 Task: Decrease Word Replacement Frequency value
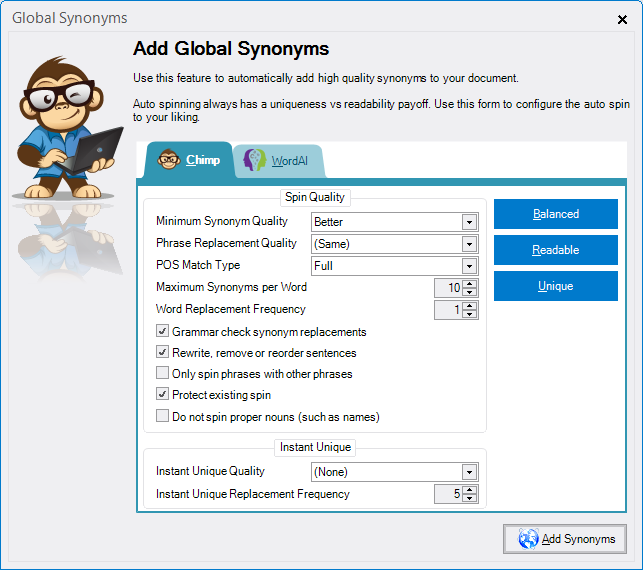pyautogui.click(x=470, y=315)
